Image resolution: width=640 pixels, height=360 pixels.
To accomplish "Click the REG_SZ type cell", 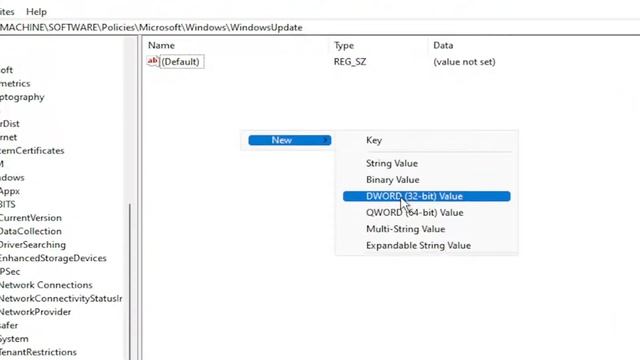I will (x=350, y=62).
